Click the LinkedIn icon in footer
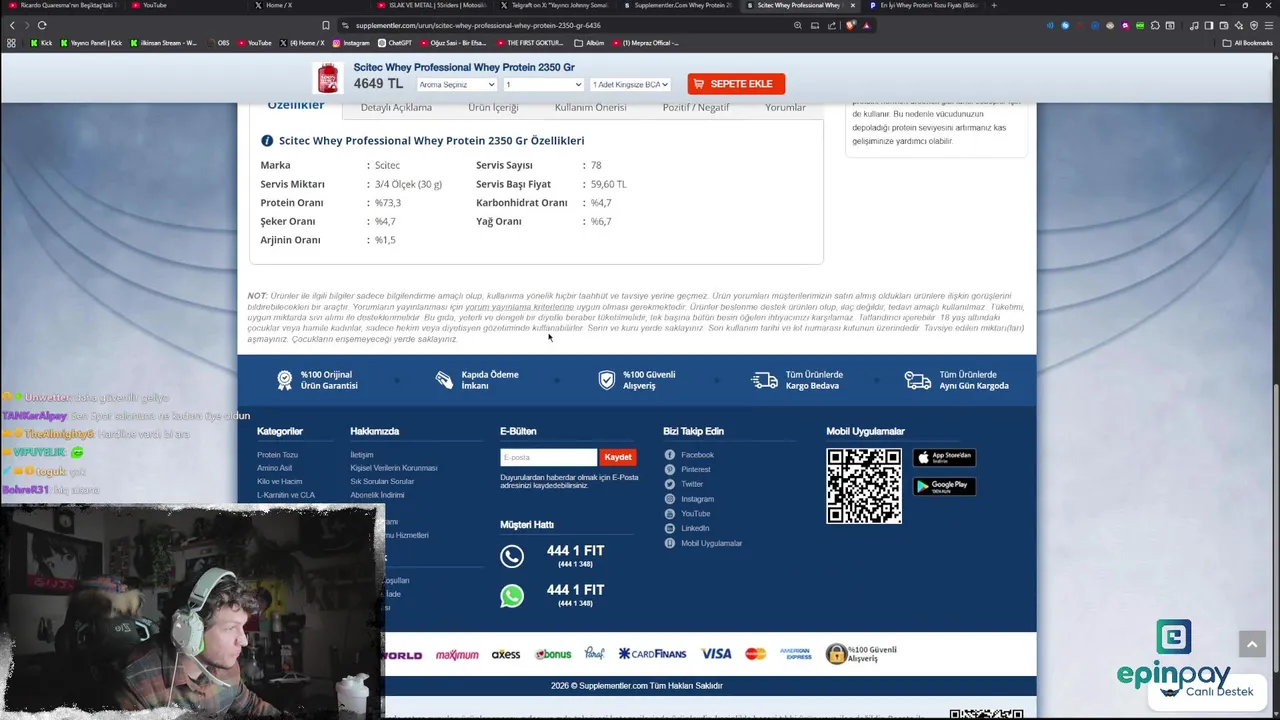 click(670, 528)
